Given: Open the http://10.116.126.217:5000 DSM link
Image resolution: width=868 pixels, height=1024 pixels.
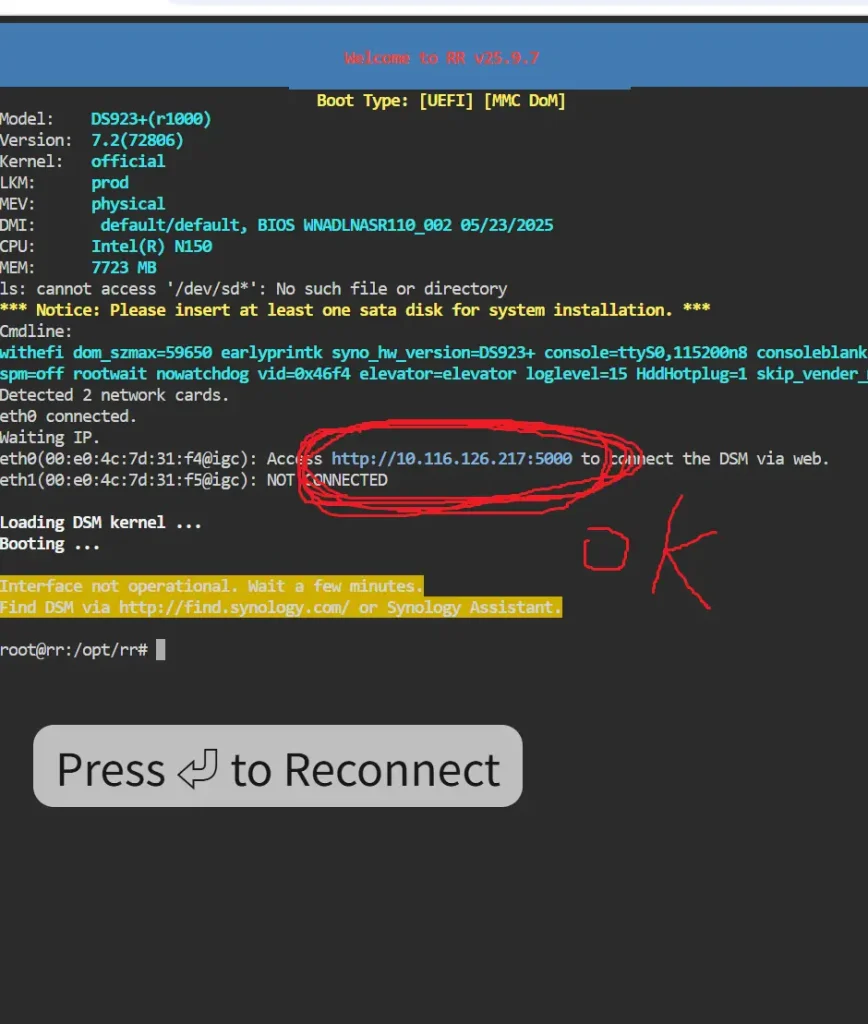Looking at the screenshot, I should (x=452, y=459).
